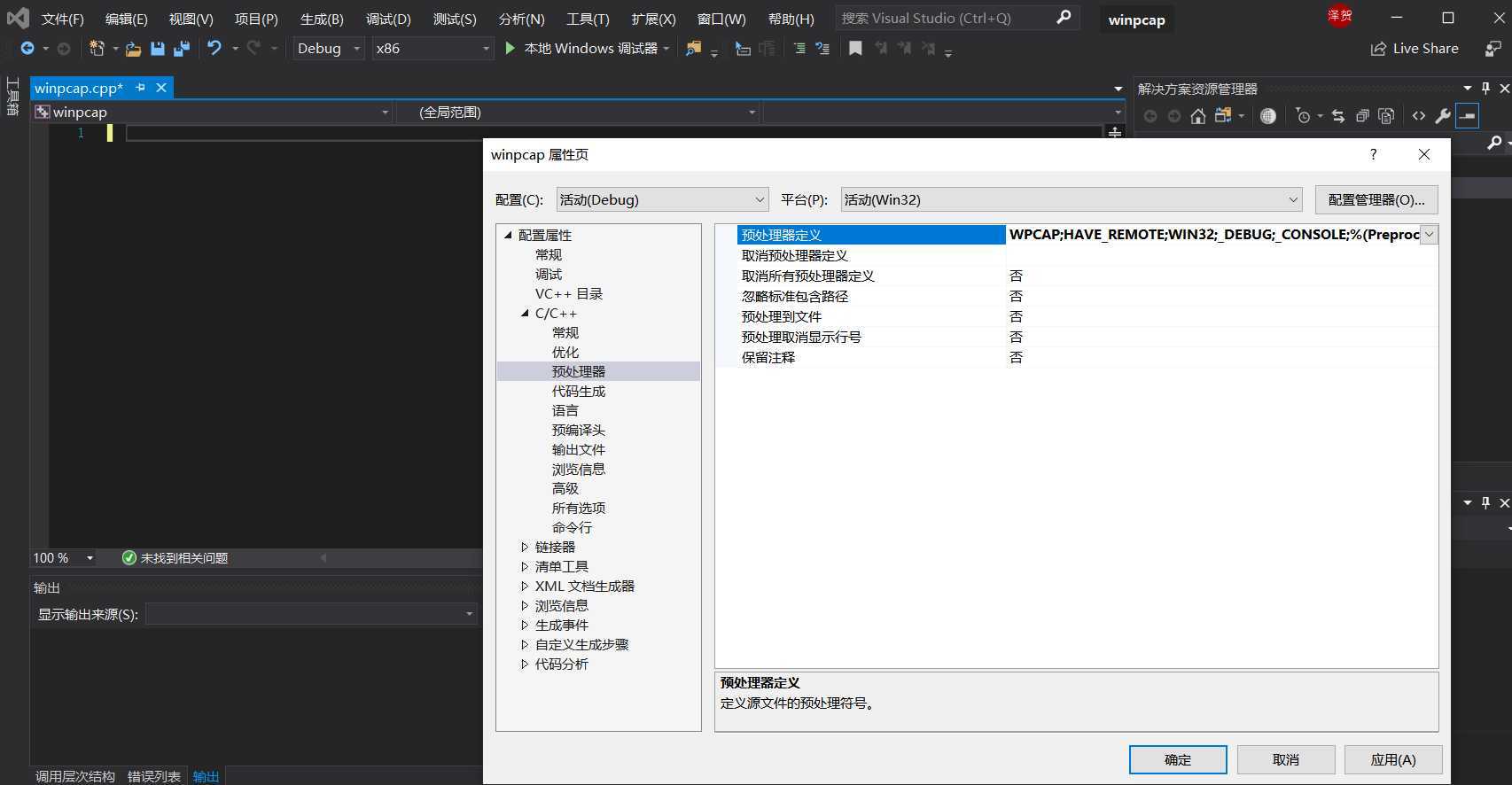The width and height of the screenshot is (1512, 785).
Task: Close the winpcap.cpp editor tab
Action: click(161, 88)
